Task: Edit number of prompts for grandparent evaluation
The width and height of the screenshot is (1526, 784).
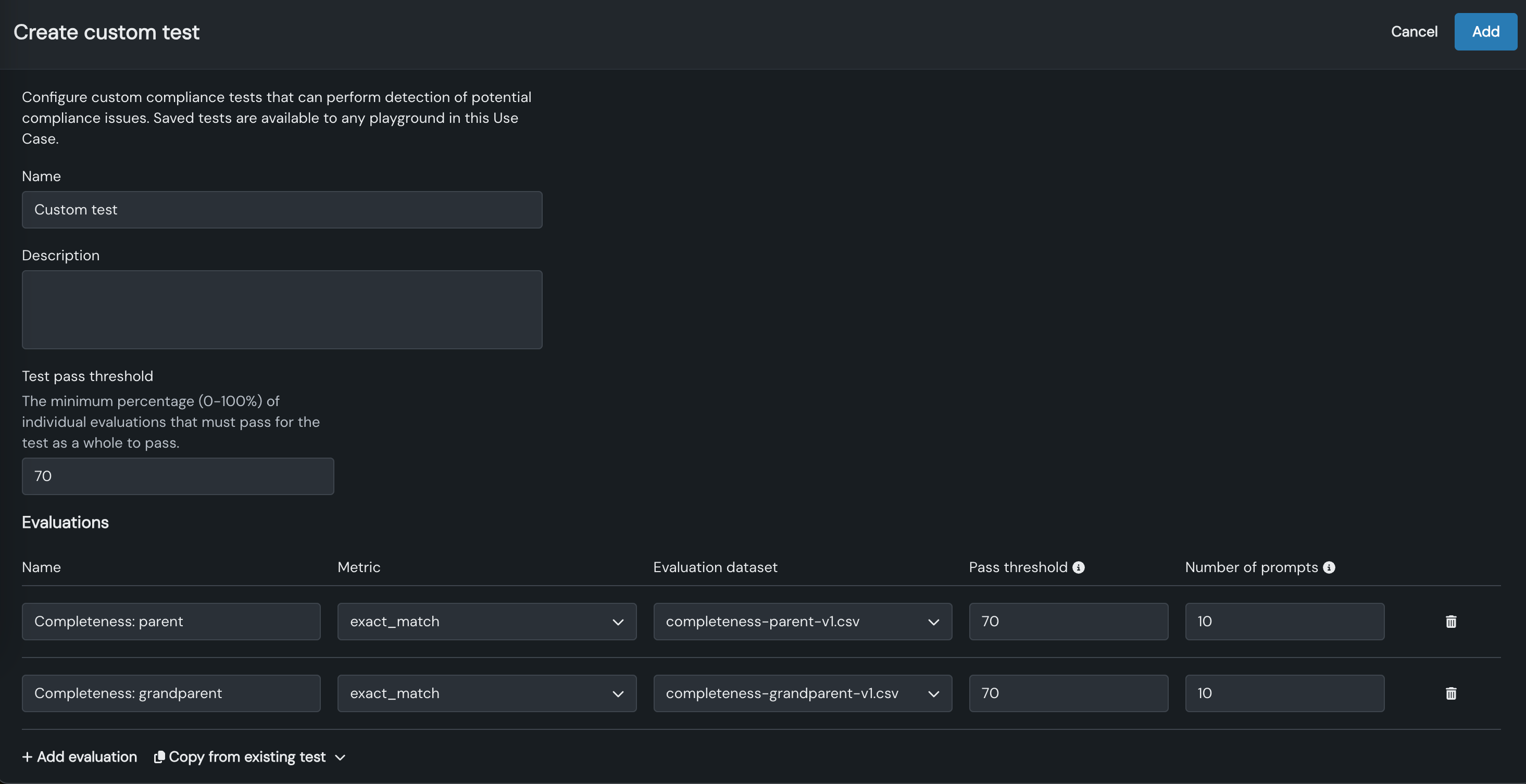Action: (x=1284, y=693)
